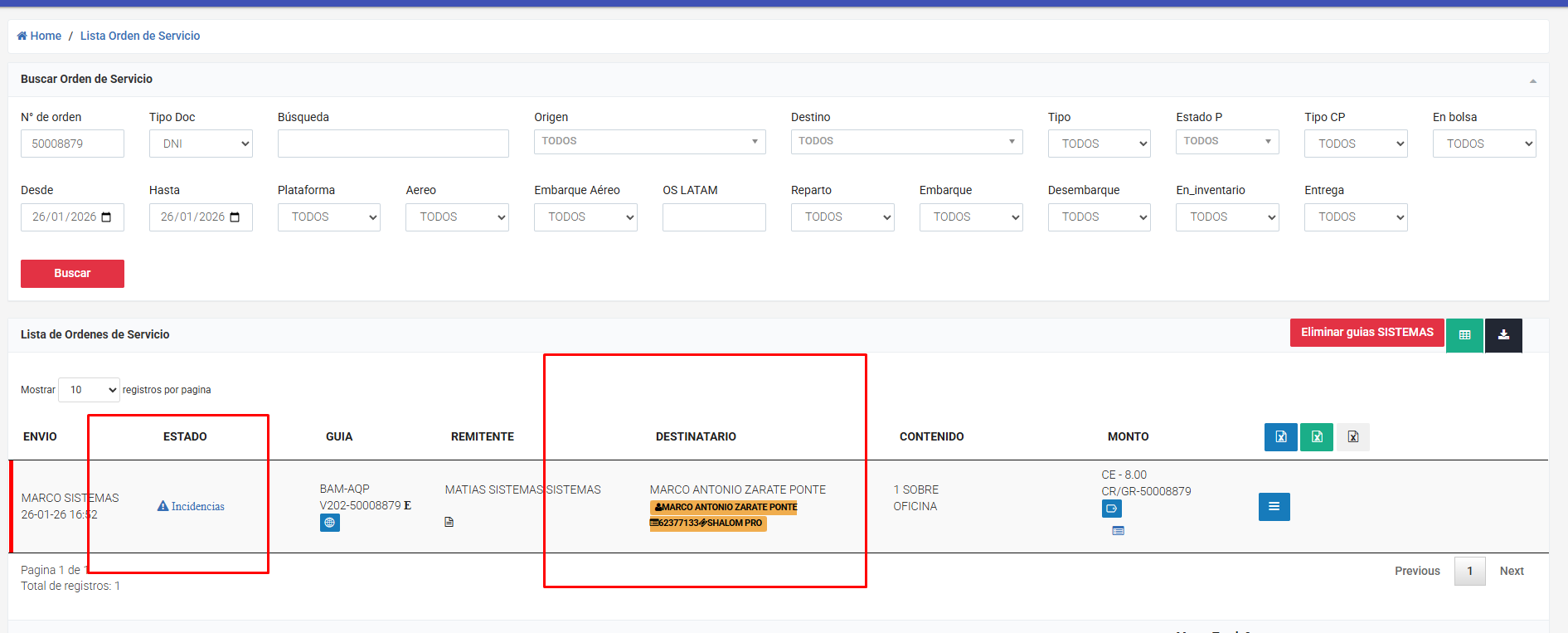Click the globe icon under the guía number
1568x633 pixels.
click(330, 523)
